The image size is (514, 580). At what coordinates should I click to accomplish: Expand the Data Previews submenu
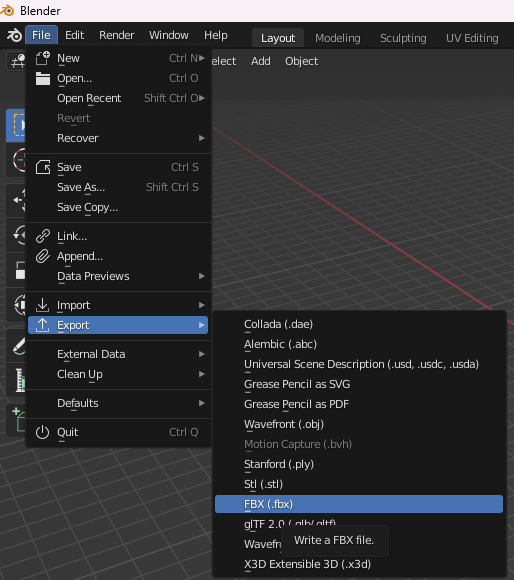118,276
